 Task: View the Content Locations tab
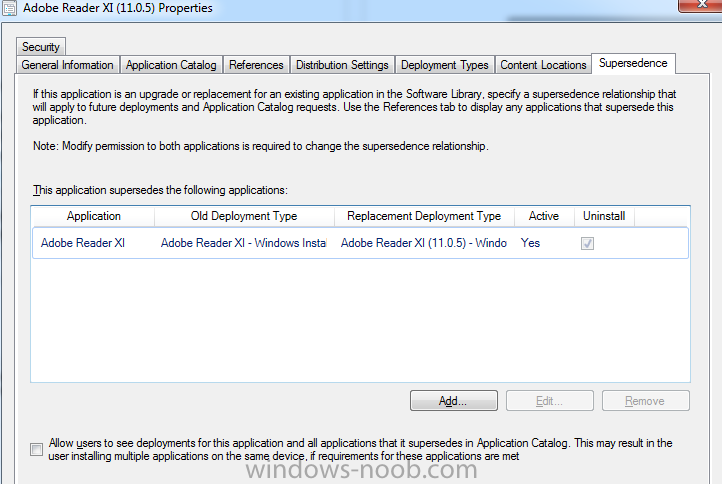coord(543,65)
